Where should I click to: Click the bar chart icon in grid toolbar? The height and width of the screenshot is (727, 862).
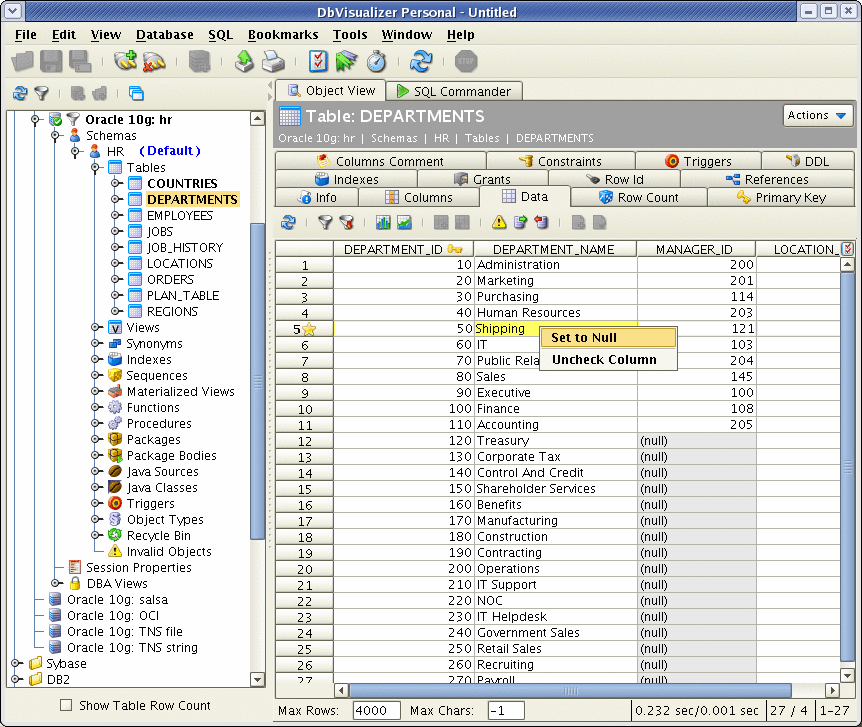[x=383, y=222]
